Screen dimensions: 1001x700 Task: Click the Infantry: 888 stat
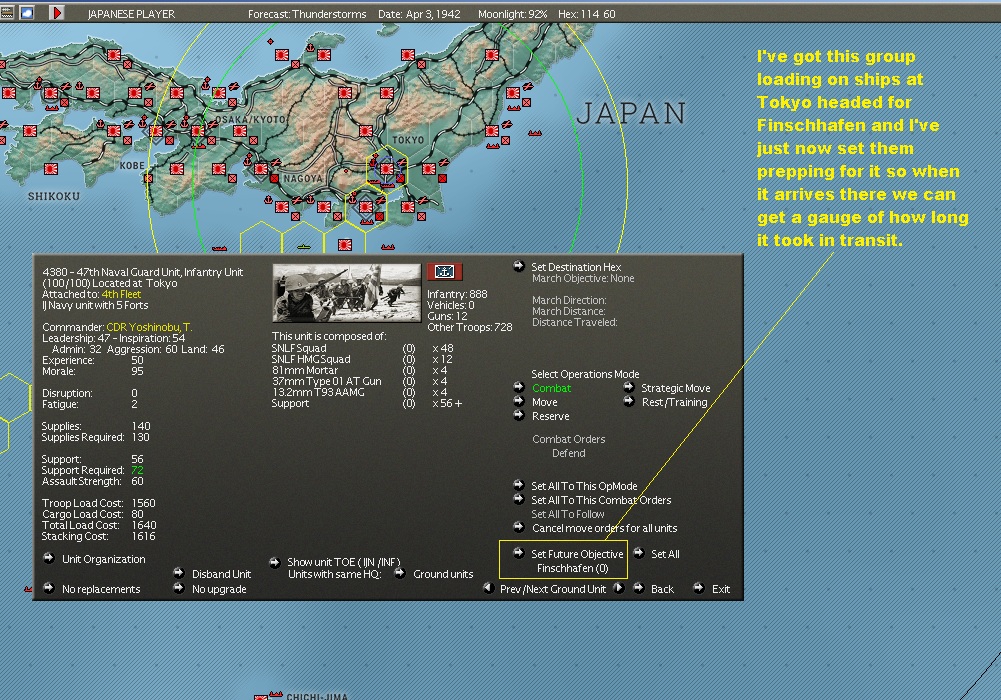[x=457, y=294]
